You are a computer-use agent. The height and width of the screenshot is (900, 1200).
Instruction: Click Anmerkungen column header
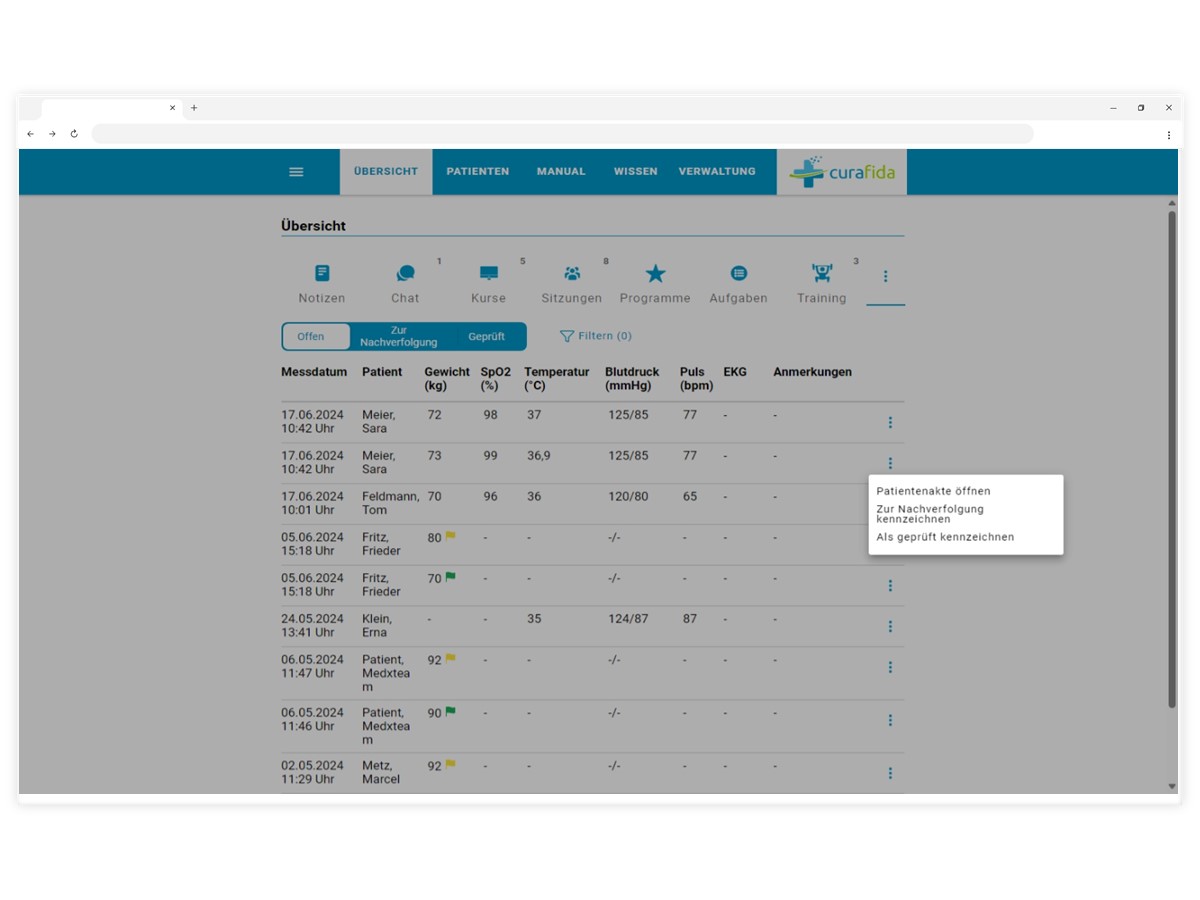[812, 372]
